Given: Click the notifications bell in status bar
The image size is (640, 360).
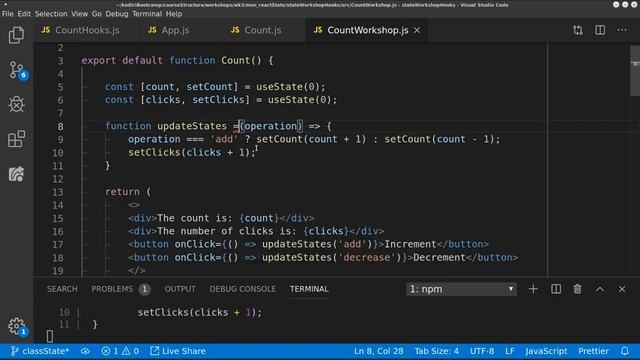Looking at the screenshot, I should pyautogui.click(x=624, y=351).
